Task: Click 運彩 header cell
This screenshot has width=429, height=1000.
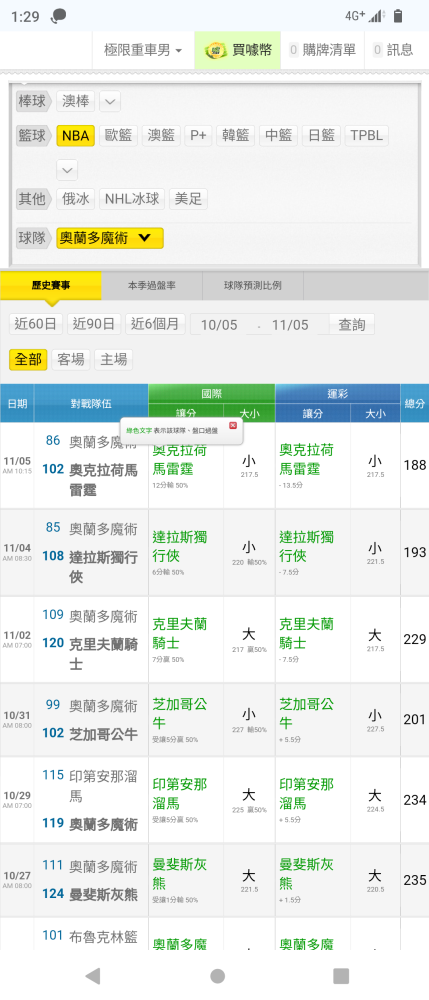Action: (338, 394)
